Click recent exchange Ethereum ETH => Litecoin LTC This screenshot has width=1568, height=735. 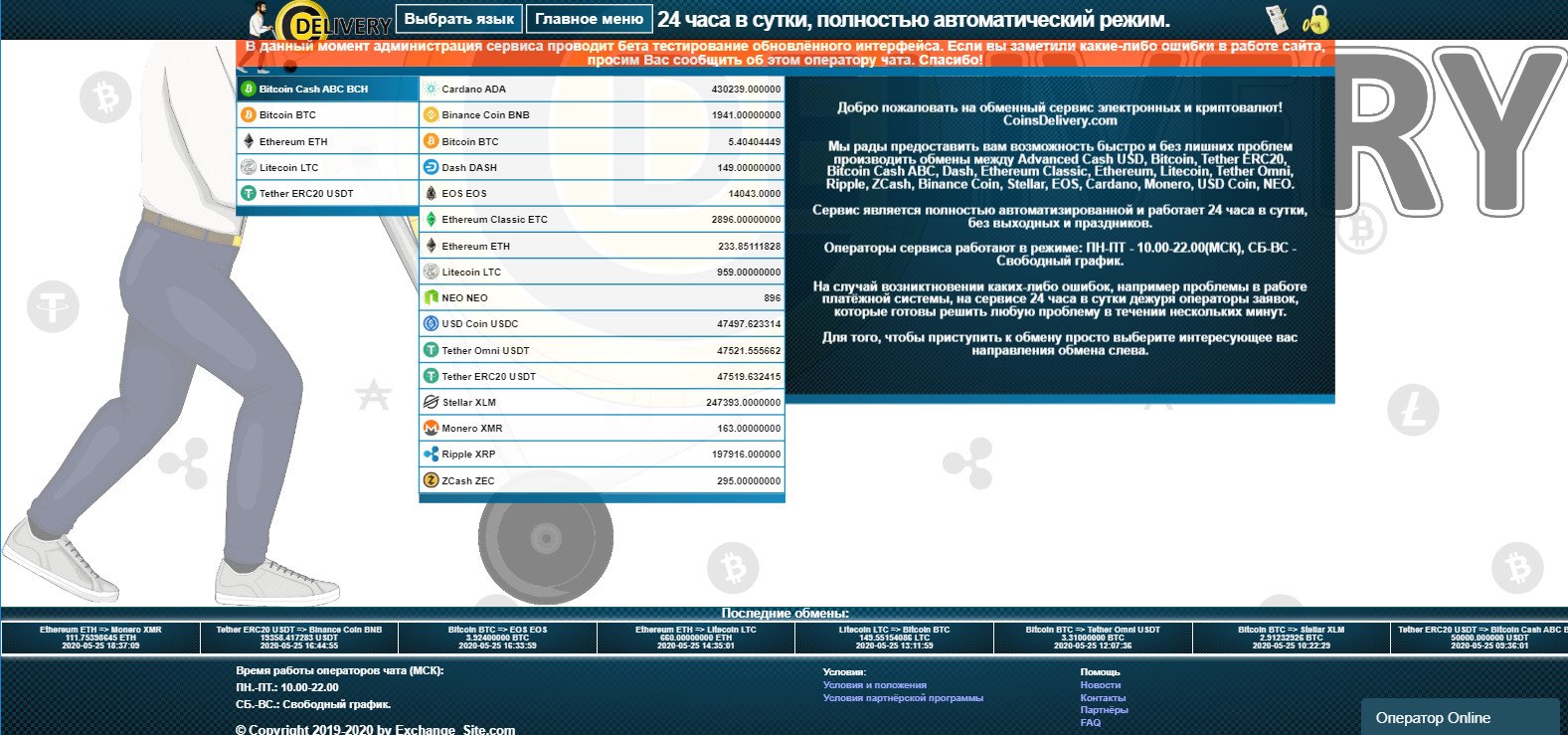696,638
